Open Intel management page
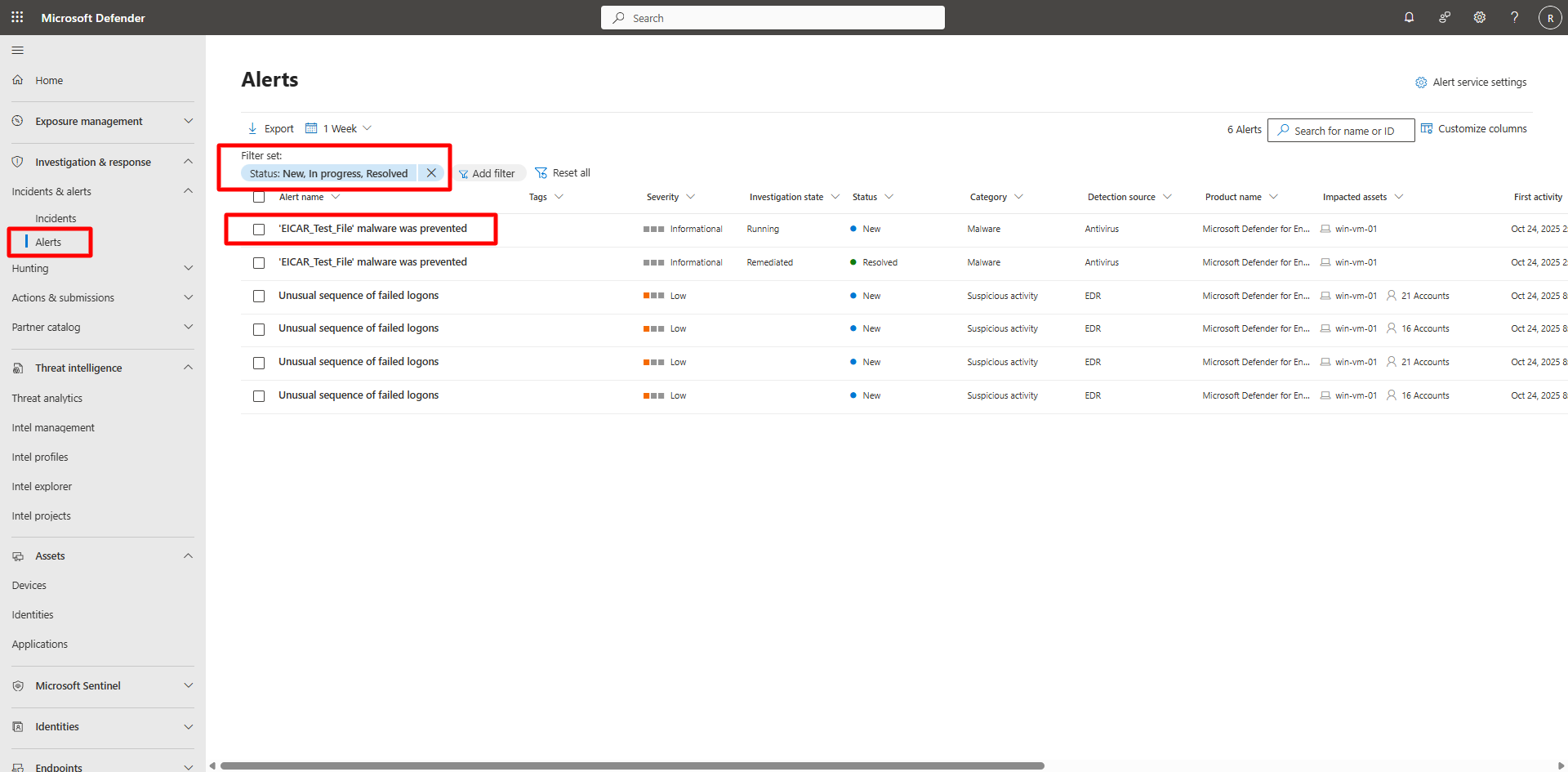This screenshot has height=772, width=1568. (53, 427)
